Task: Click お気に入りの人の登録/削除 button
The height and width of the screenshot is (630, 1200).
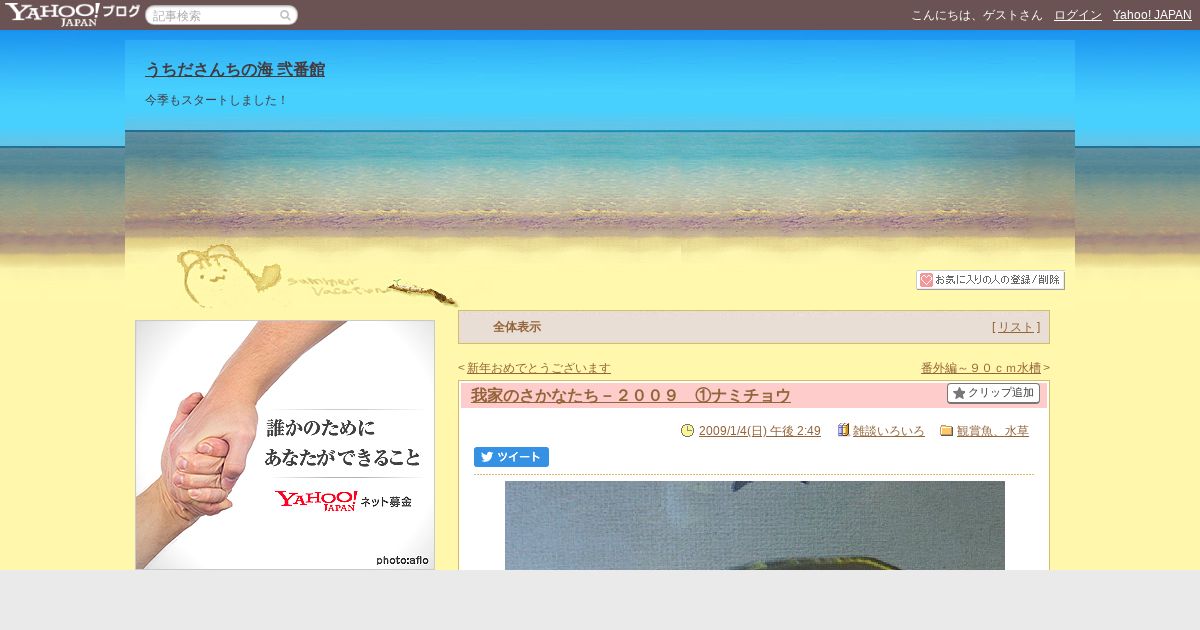Action: [x=990, y=280]
